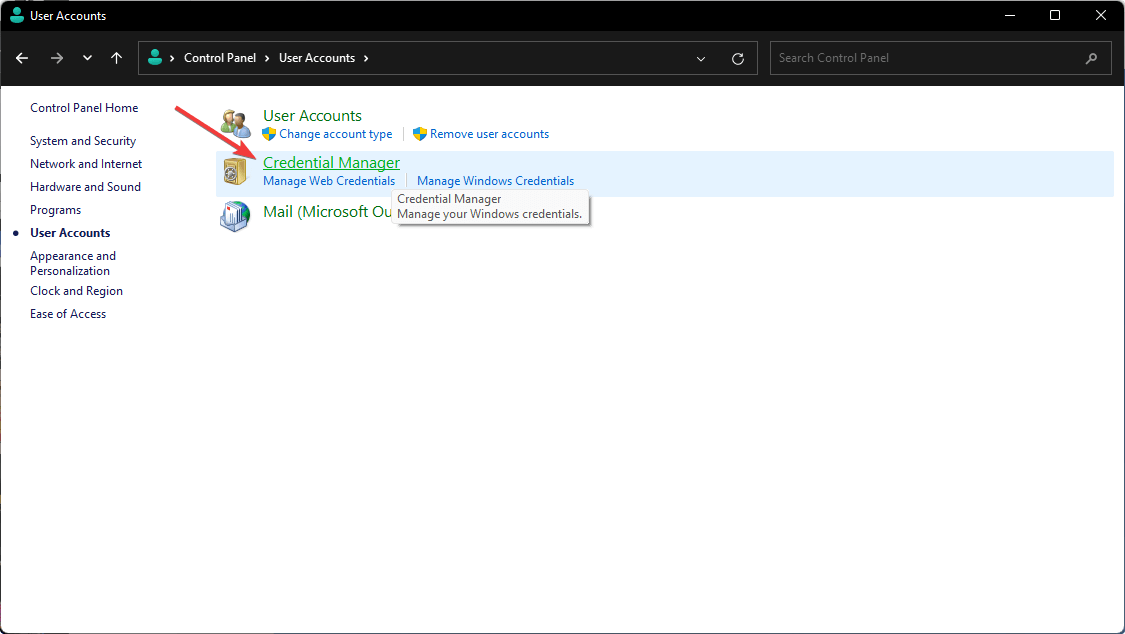Screen dimensions: 1125x634
Task: Select Control Panel in the breadcrumb
Action: (x=220, y=58)
